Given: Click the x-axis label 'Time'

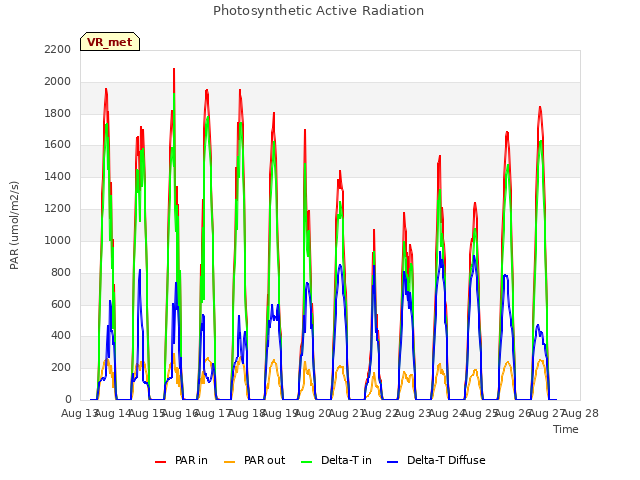Looking at the screenshot, I should pos(566,429).
